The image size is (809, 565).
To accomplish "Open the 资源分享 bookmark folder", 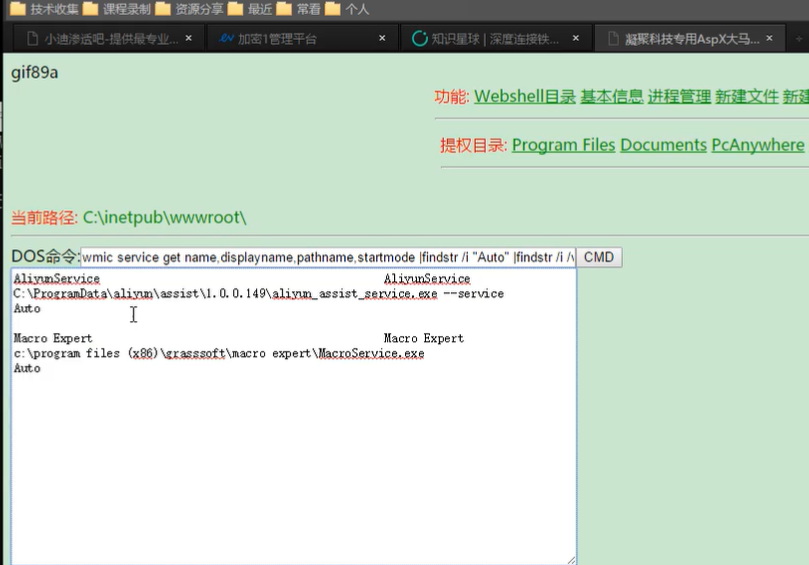I will click(189, 9).
